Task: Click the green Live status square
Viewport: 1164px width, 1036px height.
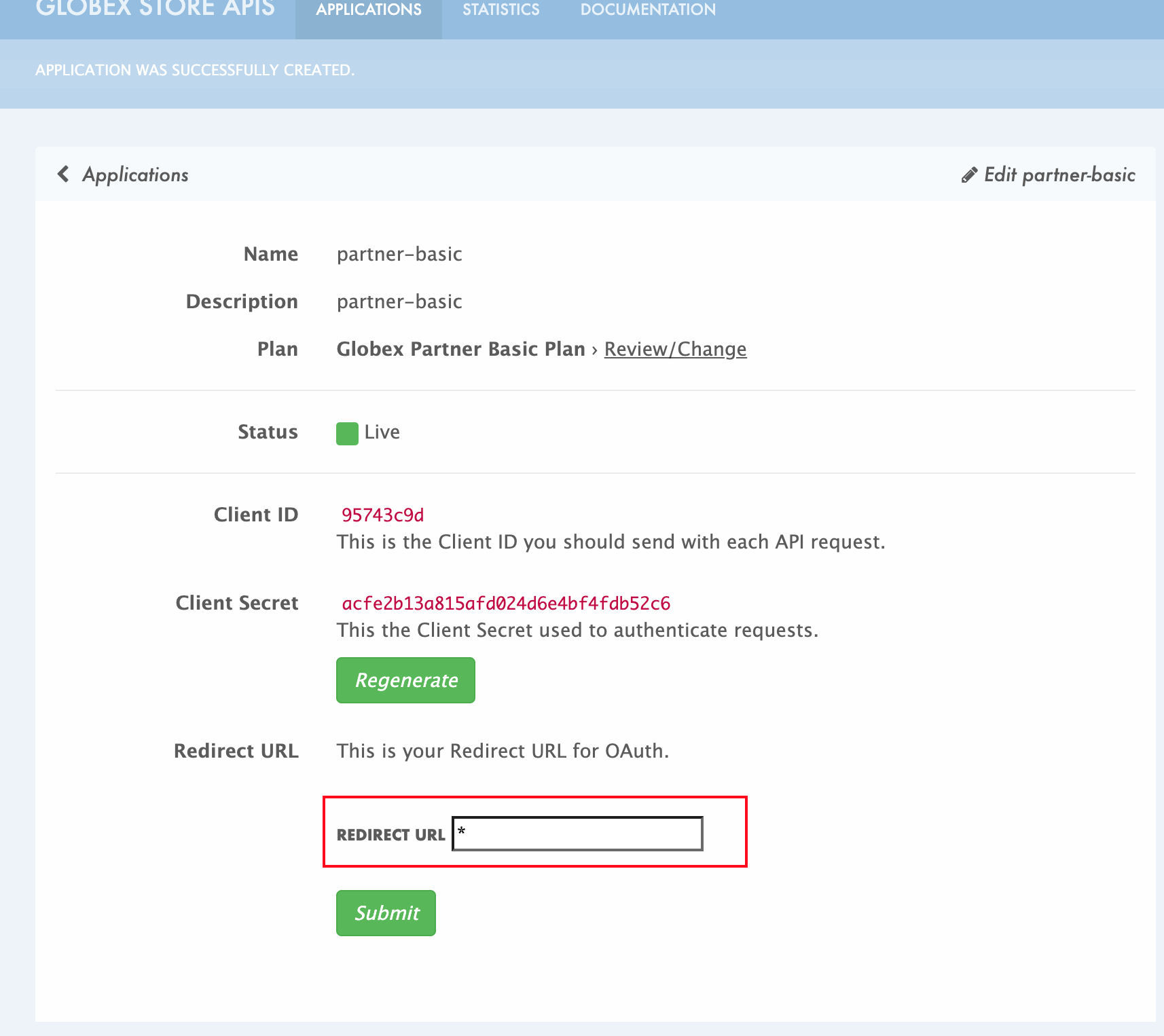Action: [x=347, y=433]
